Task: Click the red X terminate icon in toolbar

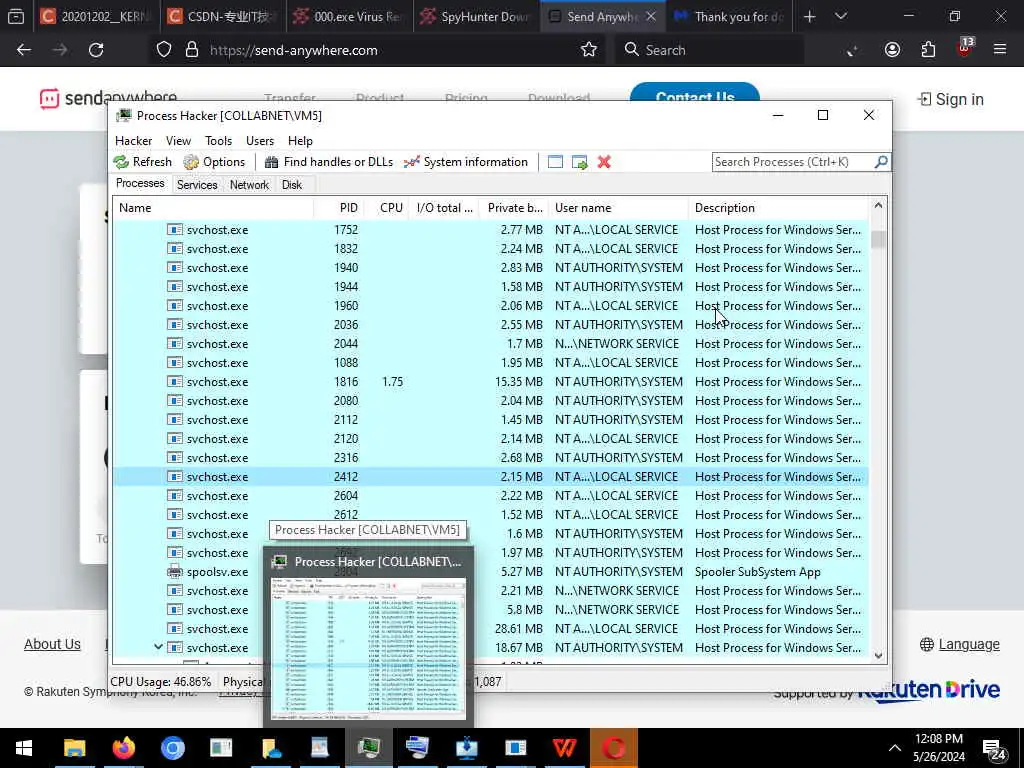Action: pyautogui.click(x=604, y=162)
